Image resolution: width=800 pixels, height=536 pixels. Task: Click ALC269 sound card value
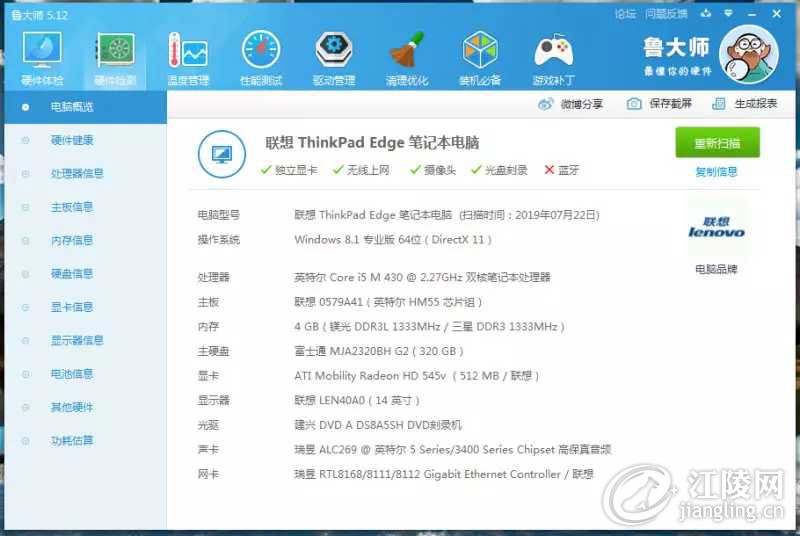coord(453,449)
